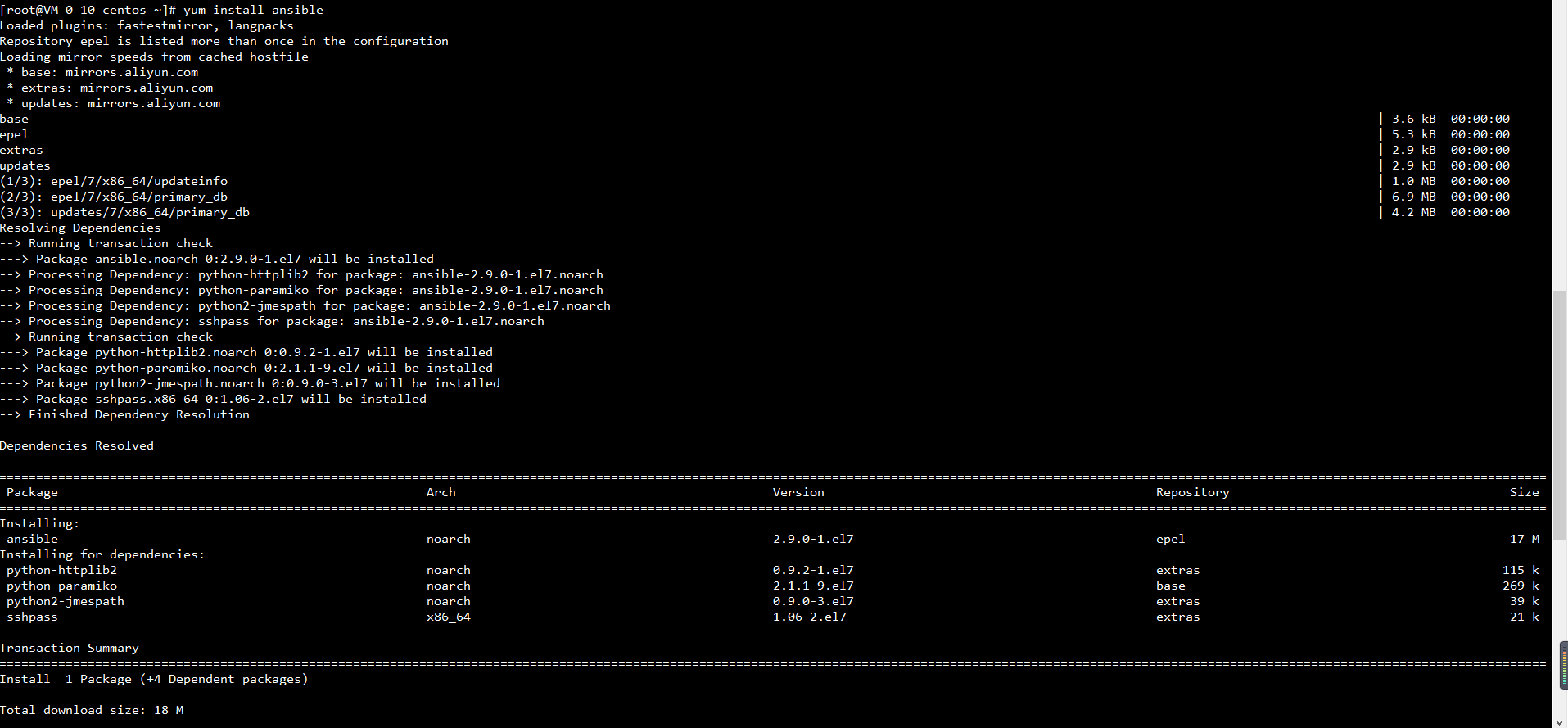
Task: Select version '0.9.2-1.el7' in the table
Action: pos(813,570)
